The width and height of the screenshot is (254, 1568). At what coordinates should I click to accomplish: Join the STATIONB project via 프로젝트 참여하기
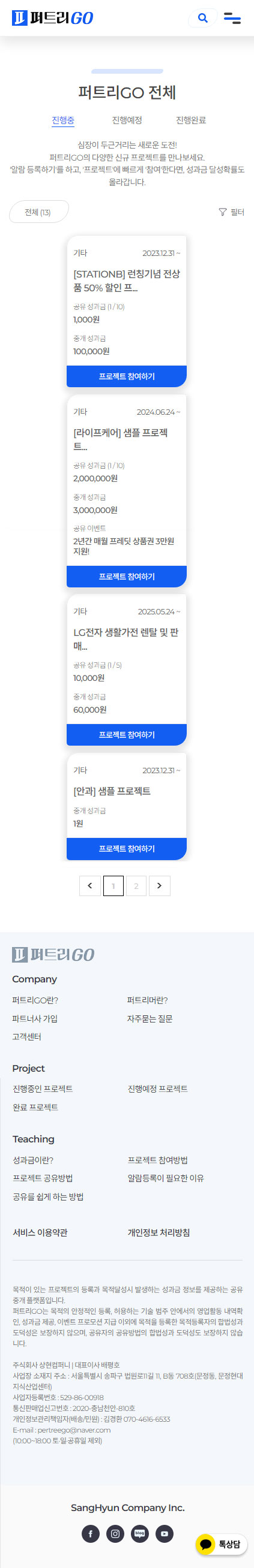127,376
